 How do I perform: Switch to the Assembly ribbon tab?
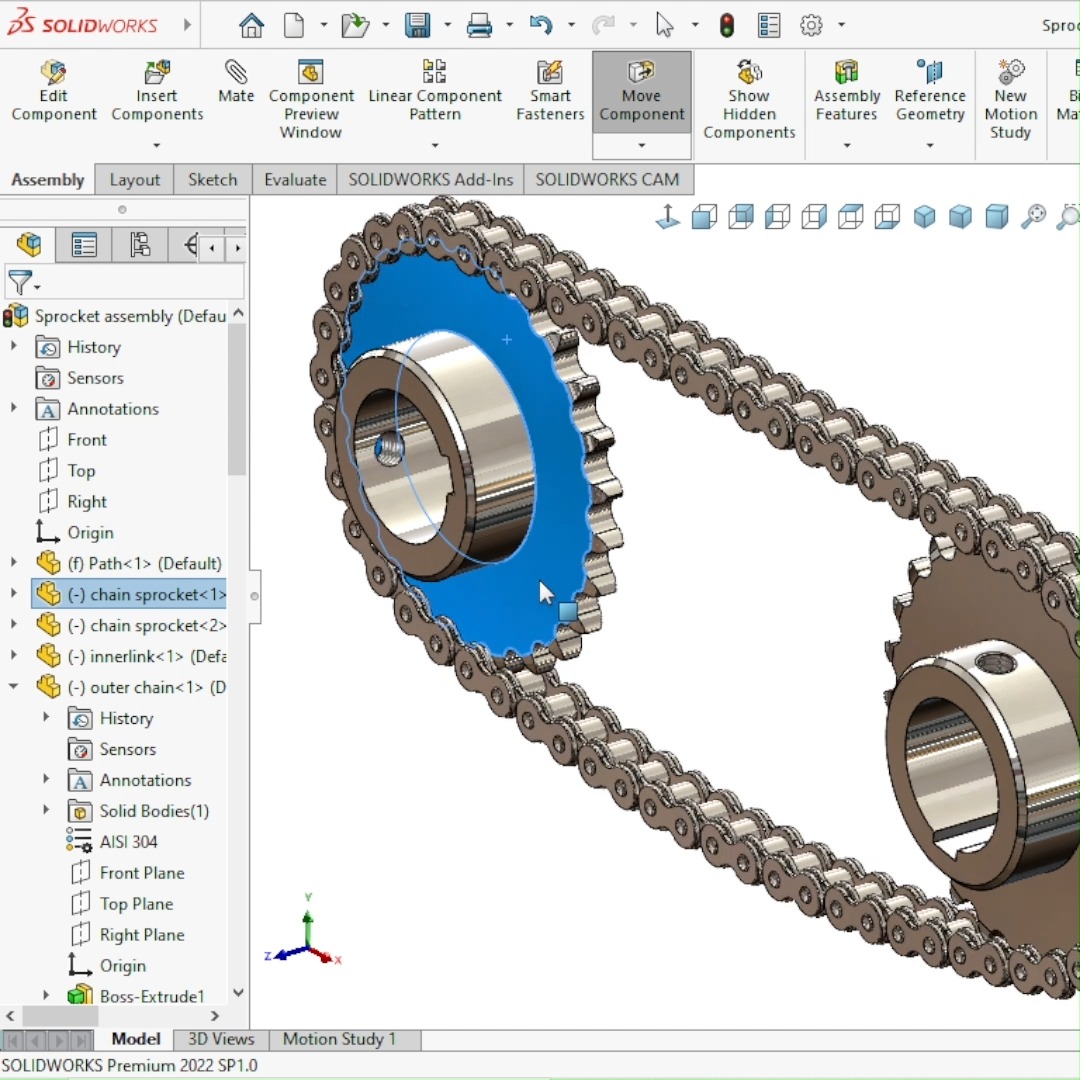(x=48, y=180)
